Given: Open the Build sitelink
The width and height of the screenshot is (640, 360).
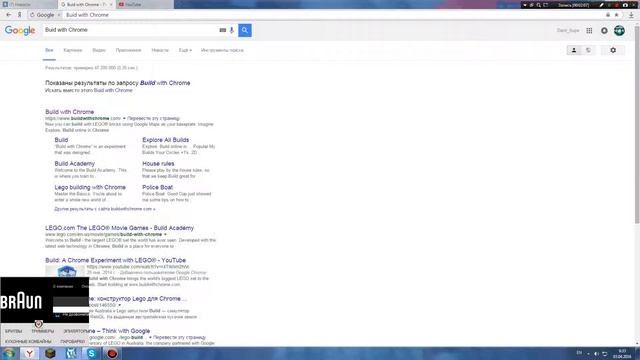Looking at the screenshot, I should coord(61,140).
